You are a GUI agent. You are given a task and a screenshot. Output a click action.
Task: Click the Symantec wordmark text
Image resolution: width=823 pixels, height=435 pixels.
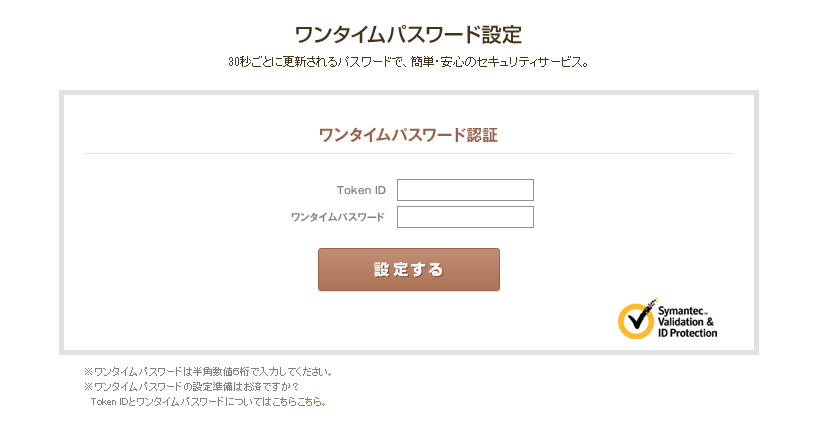pos(681,312)
